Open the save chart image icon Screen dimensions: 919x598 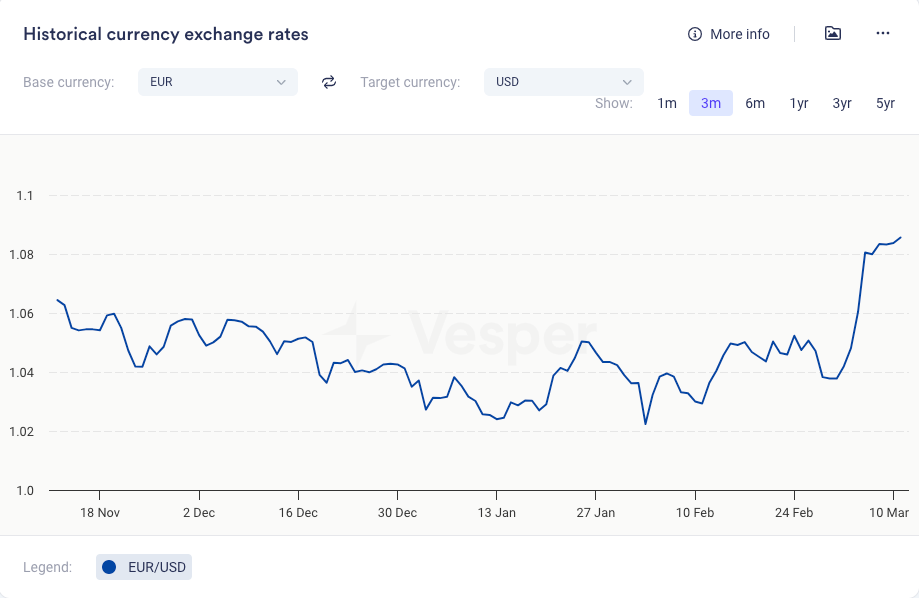(832, 34)
